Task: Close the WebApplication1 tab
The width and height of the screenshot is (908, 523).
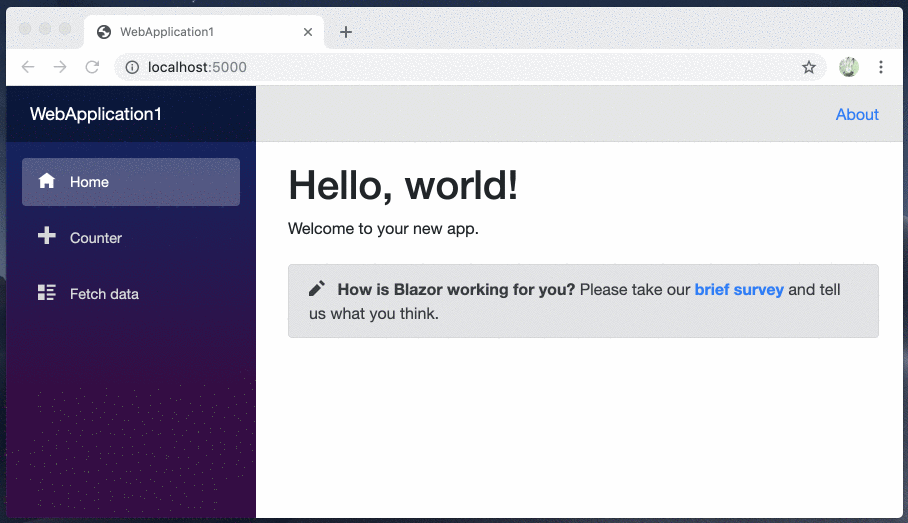Action: click(308, 32)
